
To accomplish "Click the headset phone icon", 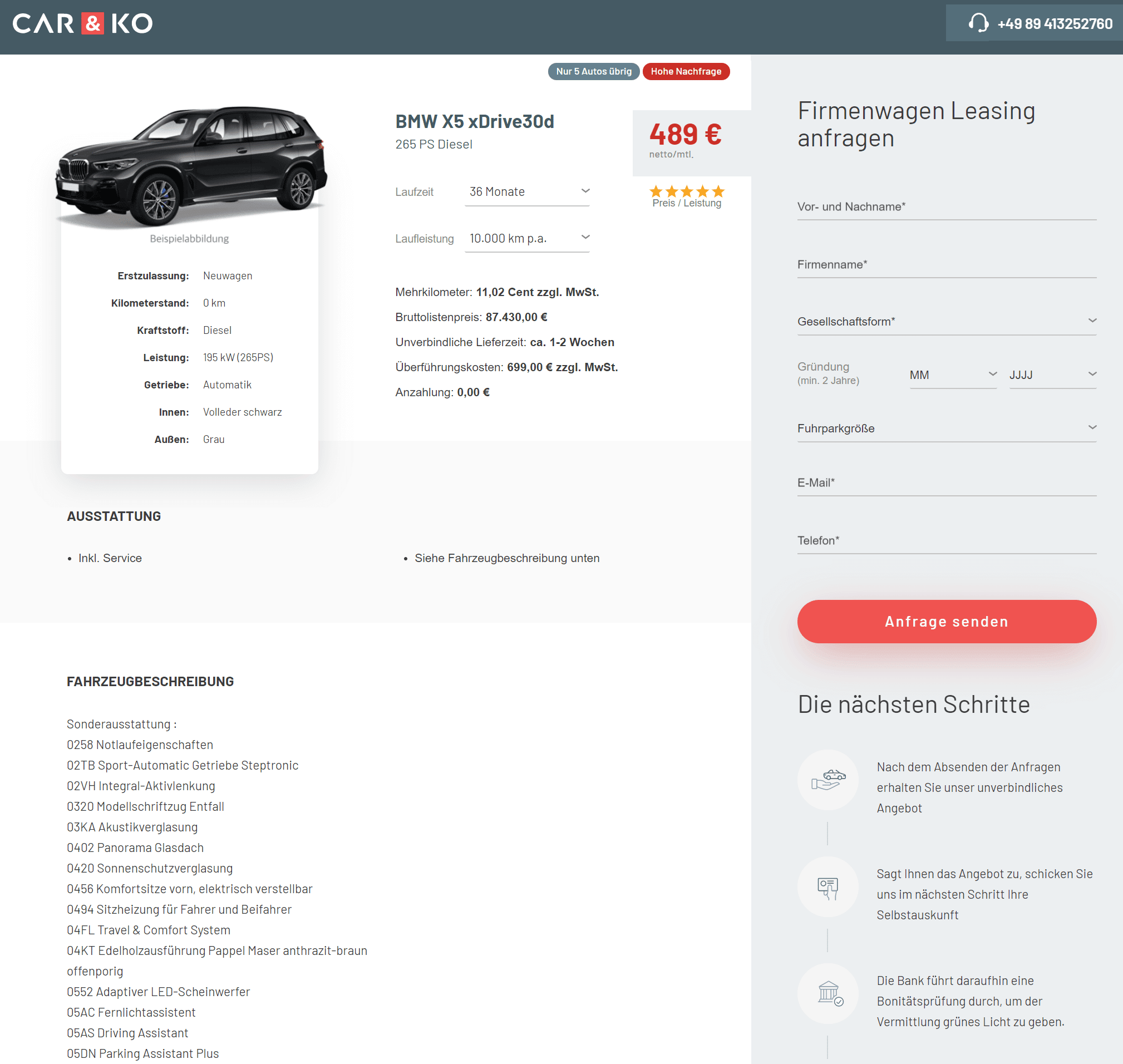I will [978, 23].
